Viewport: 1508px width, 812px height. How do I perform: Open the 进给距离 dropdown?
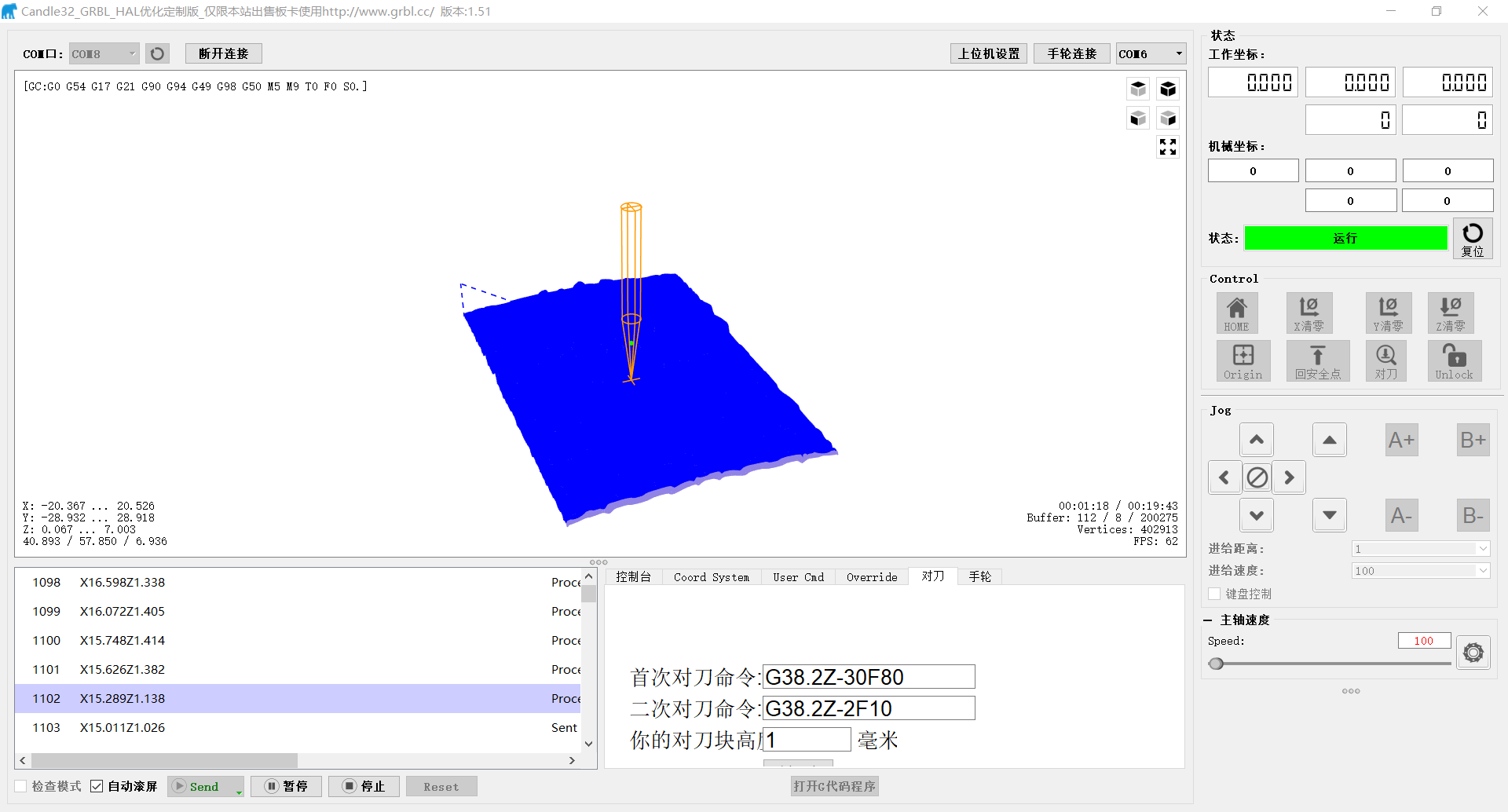coord(1421,549)
